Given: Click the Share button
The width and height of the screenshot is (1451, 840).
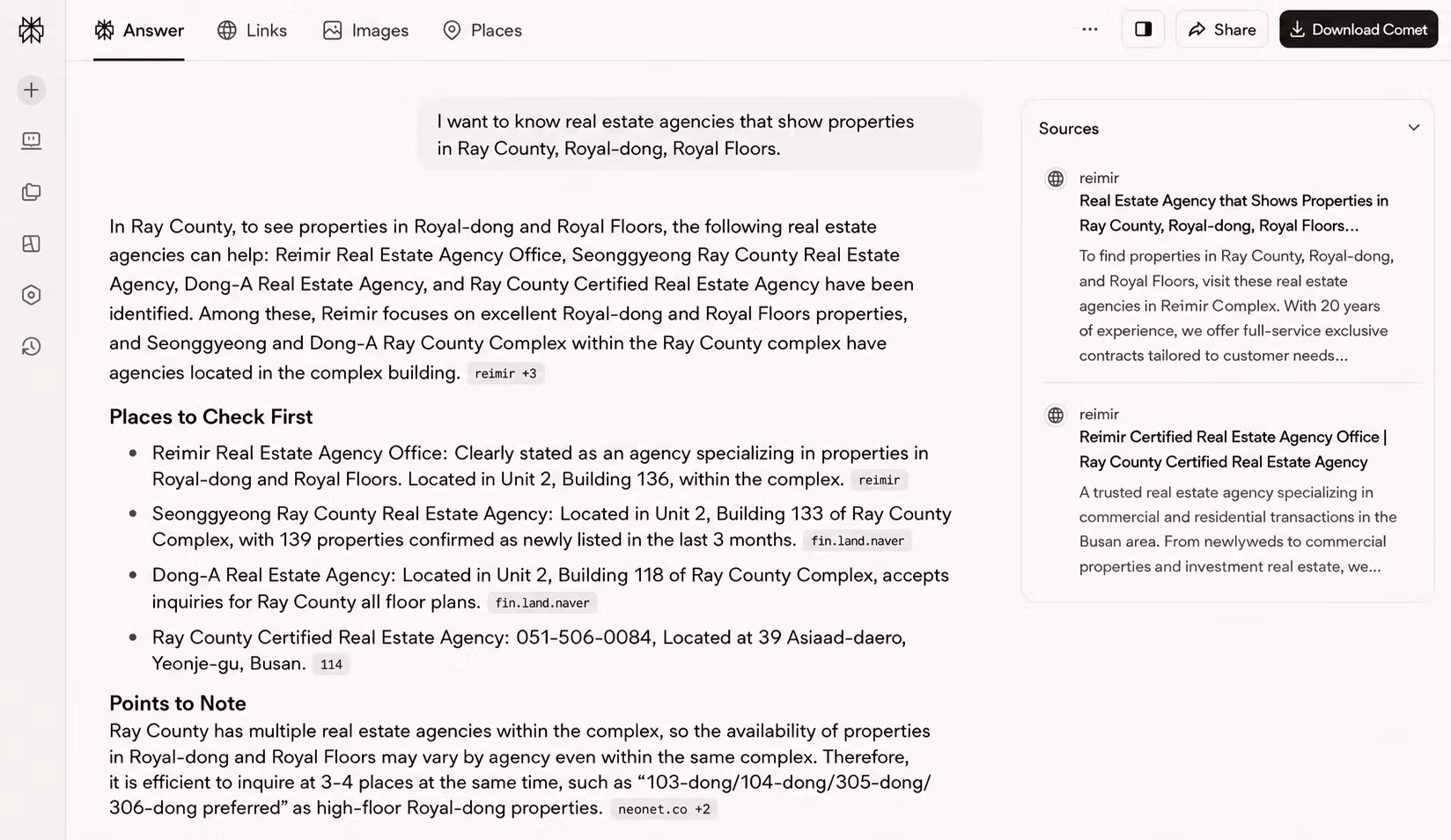Looking at the screenshot, I should (x=1222, y=29).
